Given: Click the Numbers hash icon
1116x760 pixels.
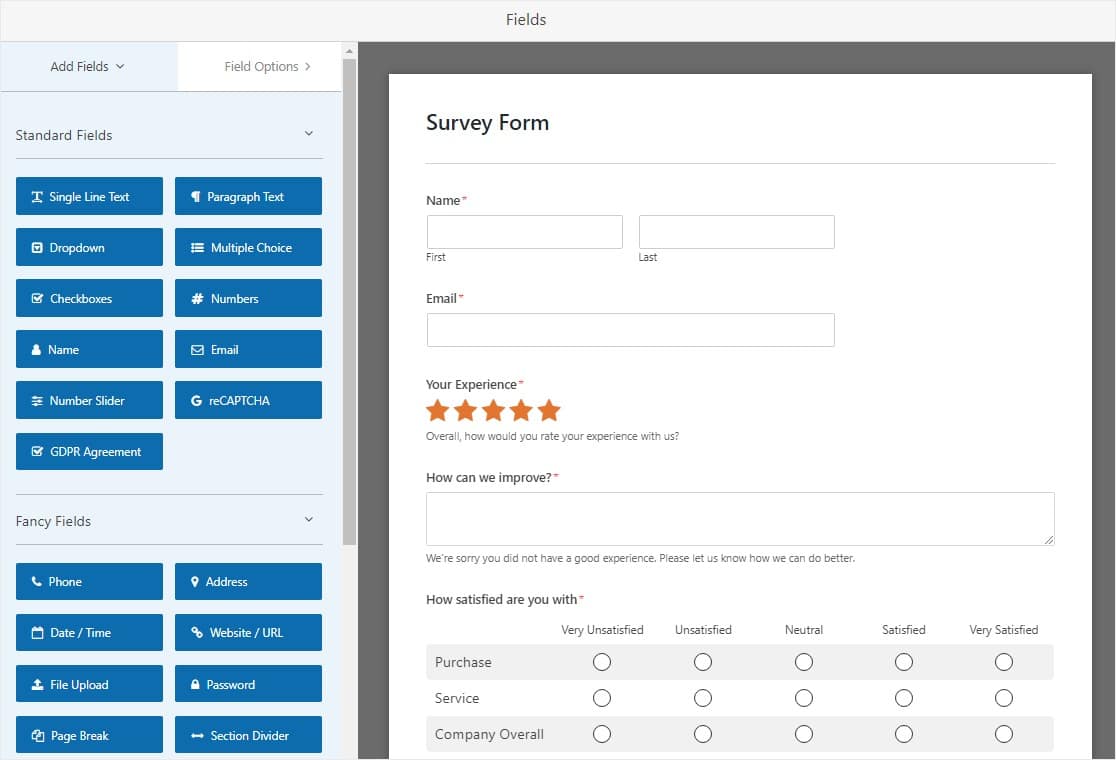Looking at the screenshot, I should 197,299.
